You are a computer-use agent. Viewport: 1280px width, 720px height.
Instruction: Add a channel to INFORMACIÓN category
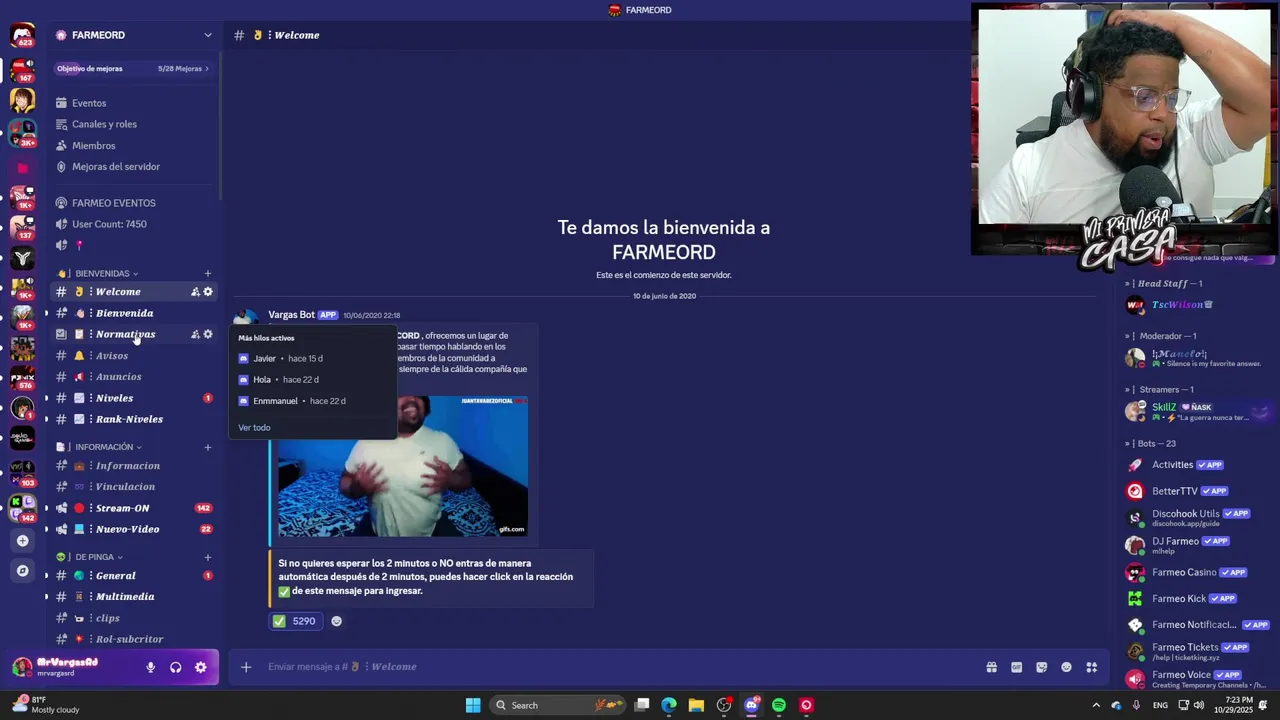pos(208,447)
